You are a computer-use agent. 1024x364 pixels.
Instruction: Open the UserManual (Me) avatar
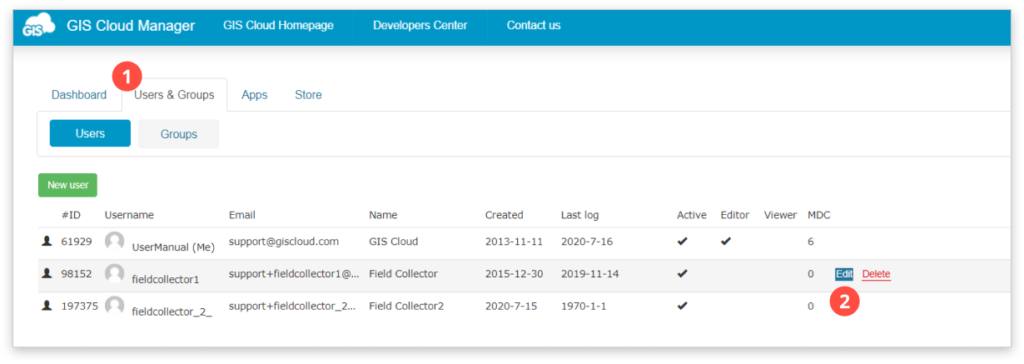click(114, 242)
